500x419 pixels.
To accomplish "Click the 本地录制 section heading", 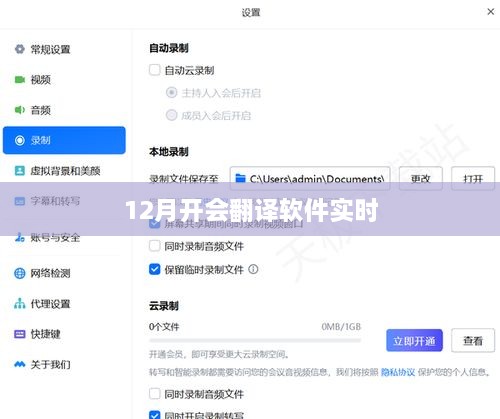I will pos(169,152).
